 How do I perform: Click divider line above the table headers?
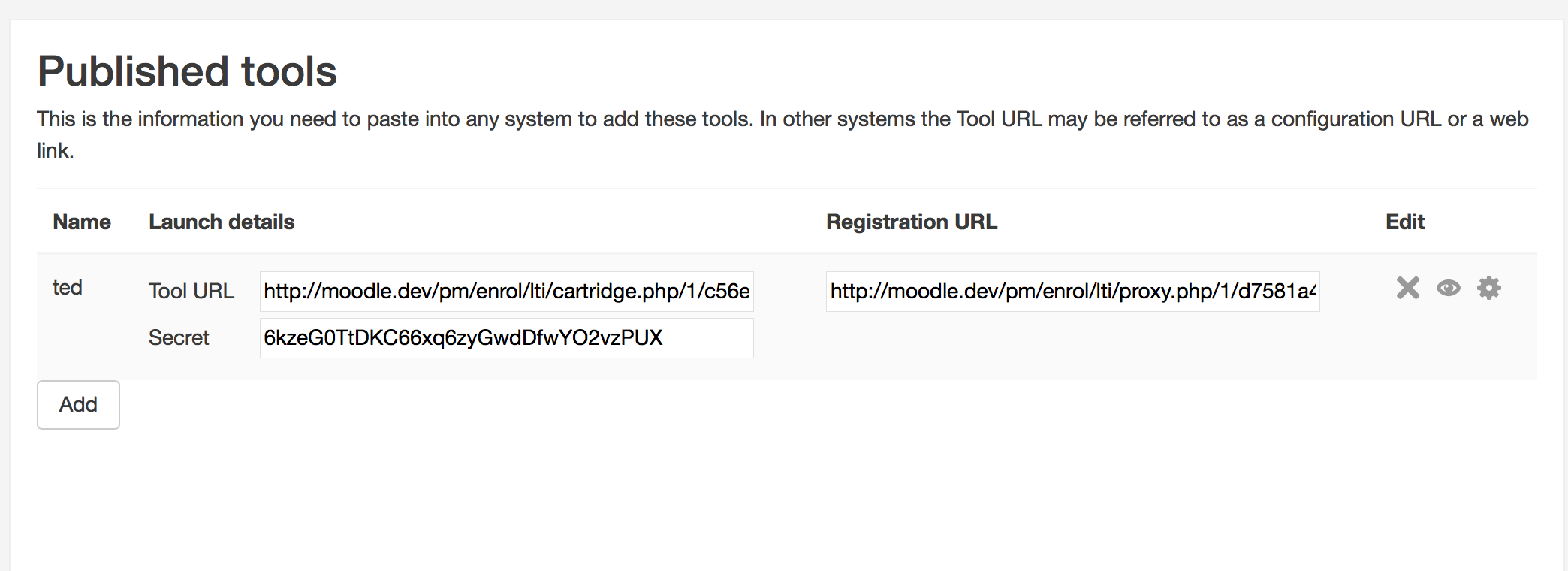(x=787, y=189)
